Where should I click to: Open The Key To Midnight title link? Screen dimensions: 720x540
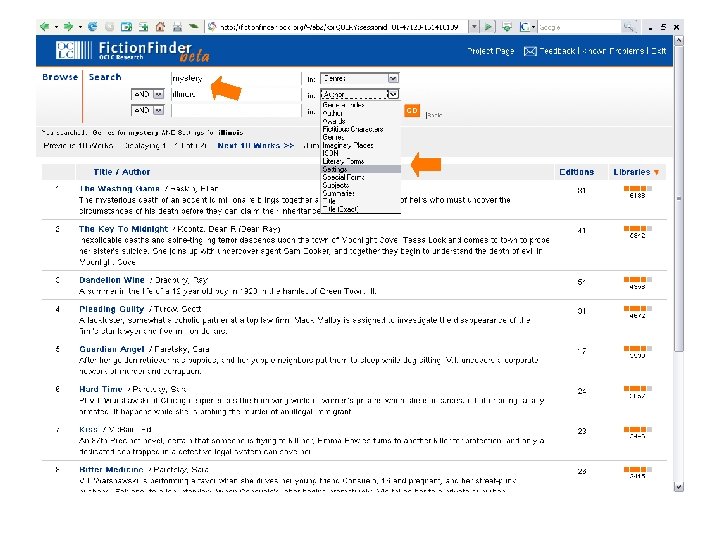coord(124,229)
